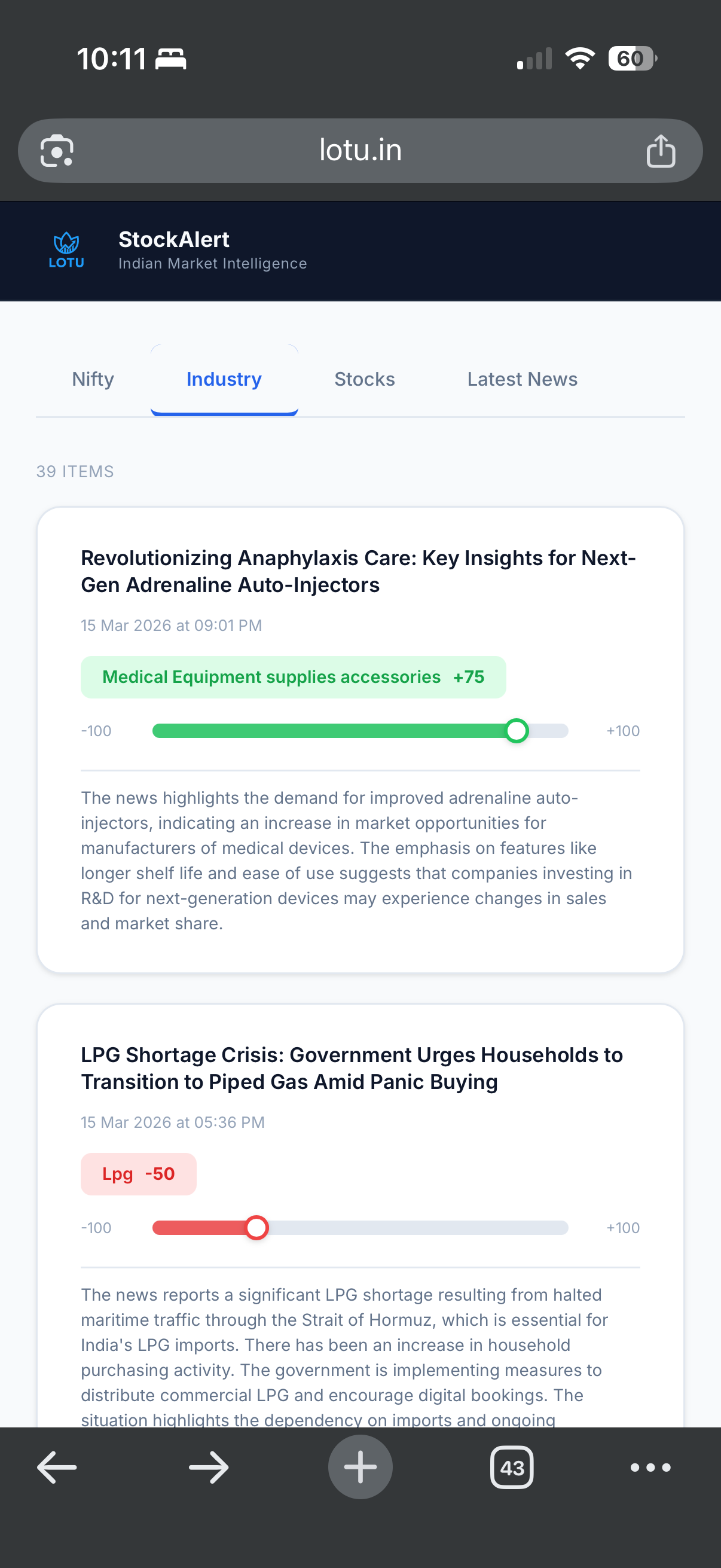The width and height of the screenshot is (721, 1568).
Task: Tap the battery indicator in status bar
Action: pos(632,59)
